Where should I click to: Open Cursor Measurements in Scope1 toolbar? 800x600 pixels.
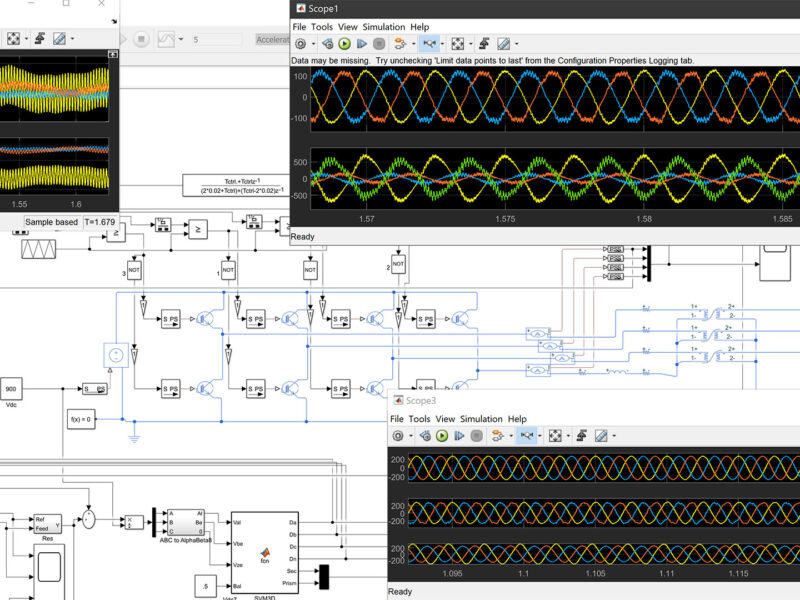click(504, 44)
